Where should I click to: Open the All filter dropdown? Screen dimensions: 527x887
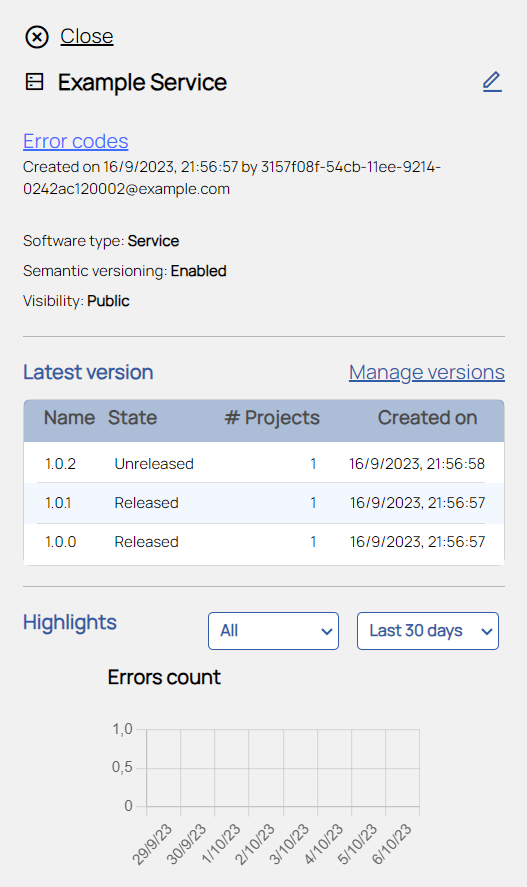(273, 631)
